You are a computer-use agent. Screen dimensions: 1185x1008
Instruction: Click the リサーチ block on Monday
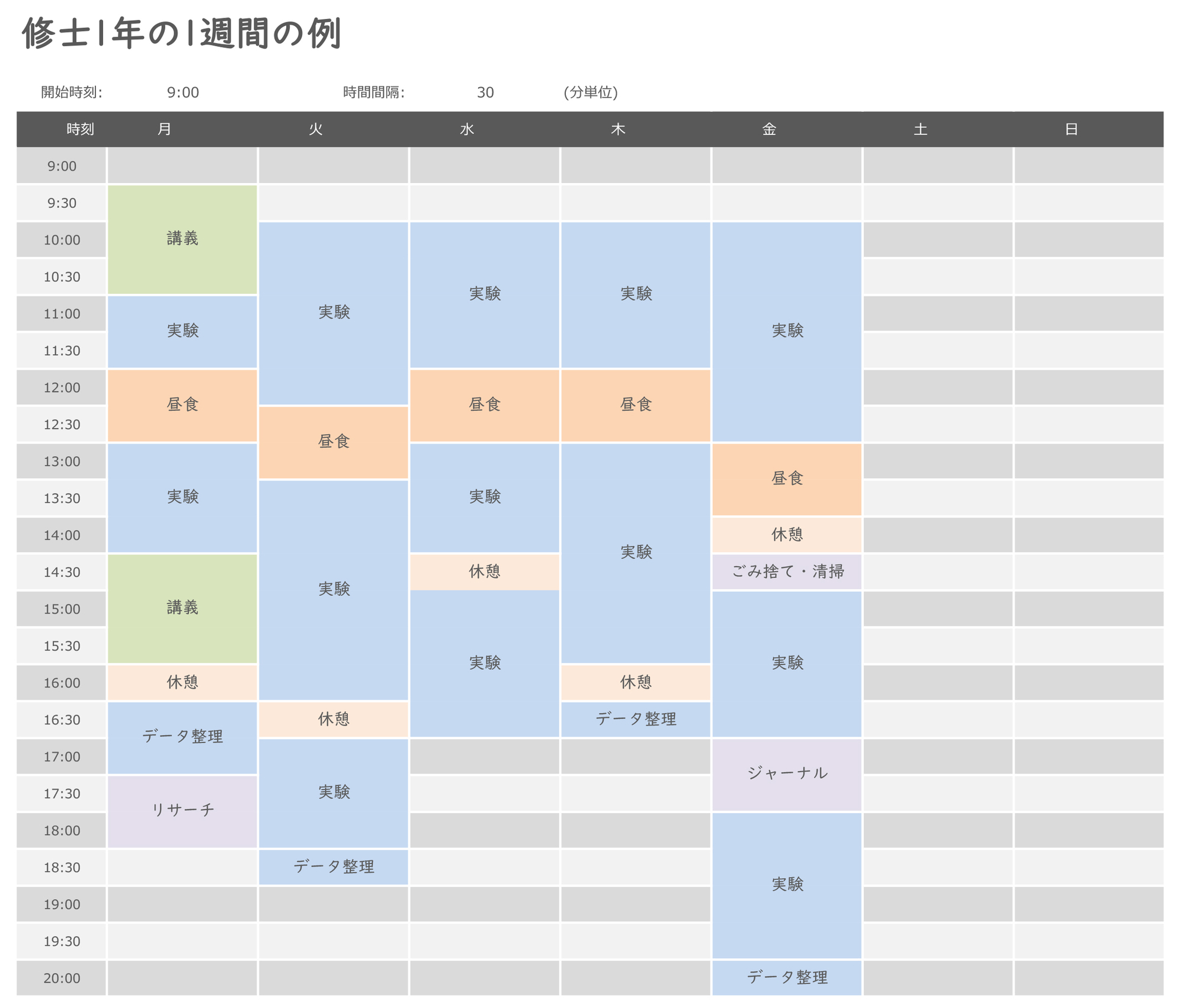pyautogui.click(x=182, y=811)
